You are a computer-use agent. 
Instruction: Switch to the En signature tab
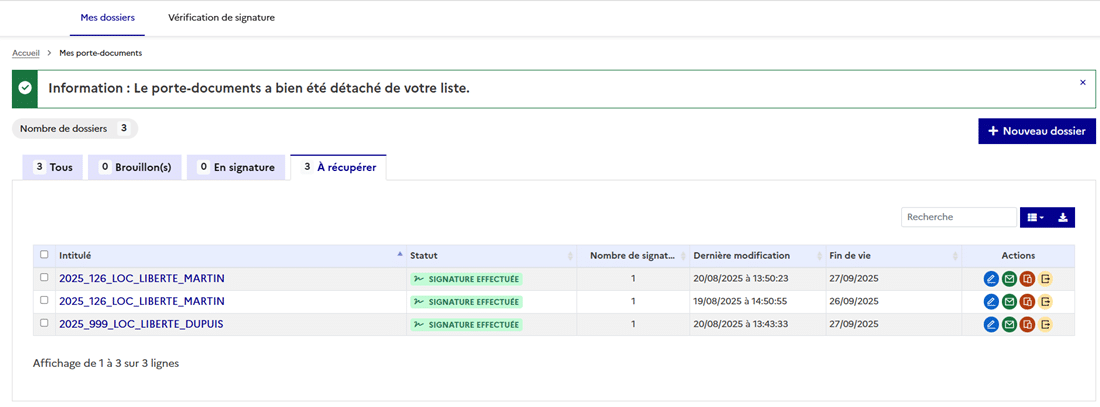click(x=236, y=168)
